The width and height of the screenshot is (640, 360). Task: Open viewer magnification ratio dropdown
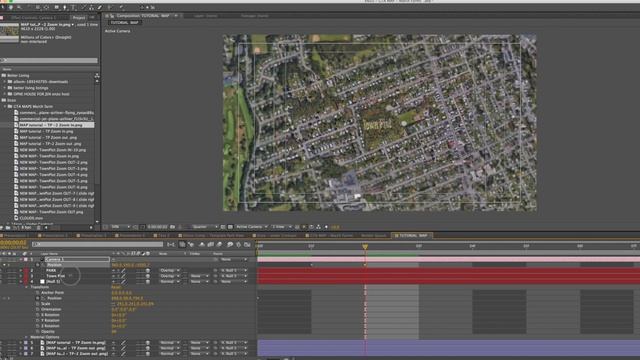point(120,227)
